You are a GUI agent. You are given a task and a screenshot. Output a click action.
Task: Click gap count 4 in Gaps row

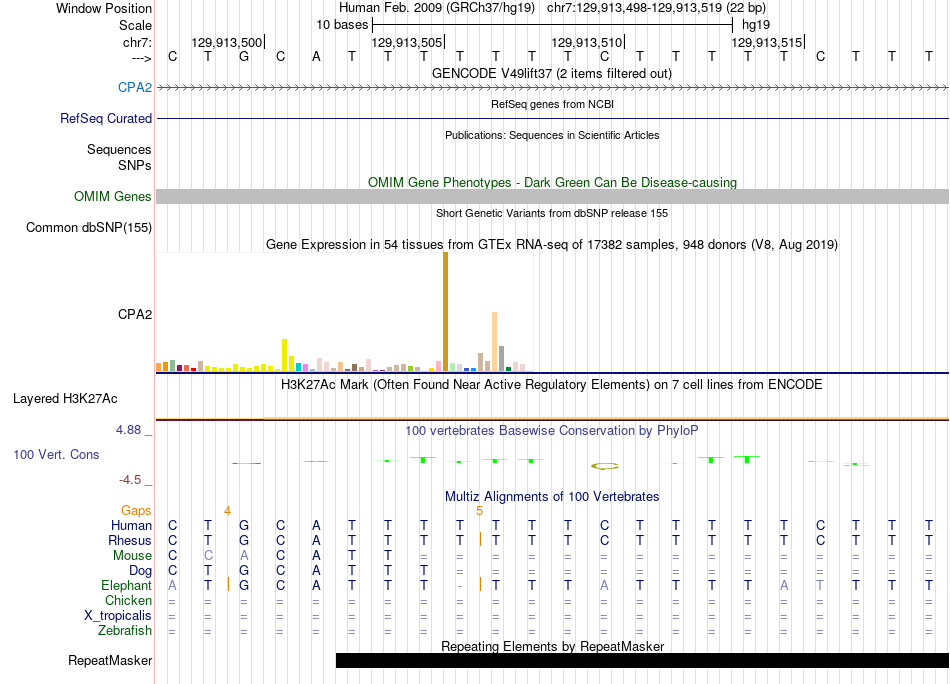point(227,511)
